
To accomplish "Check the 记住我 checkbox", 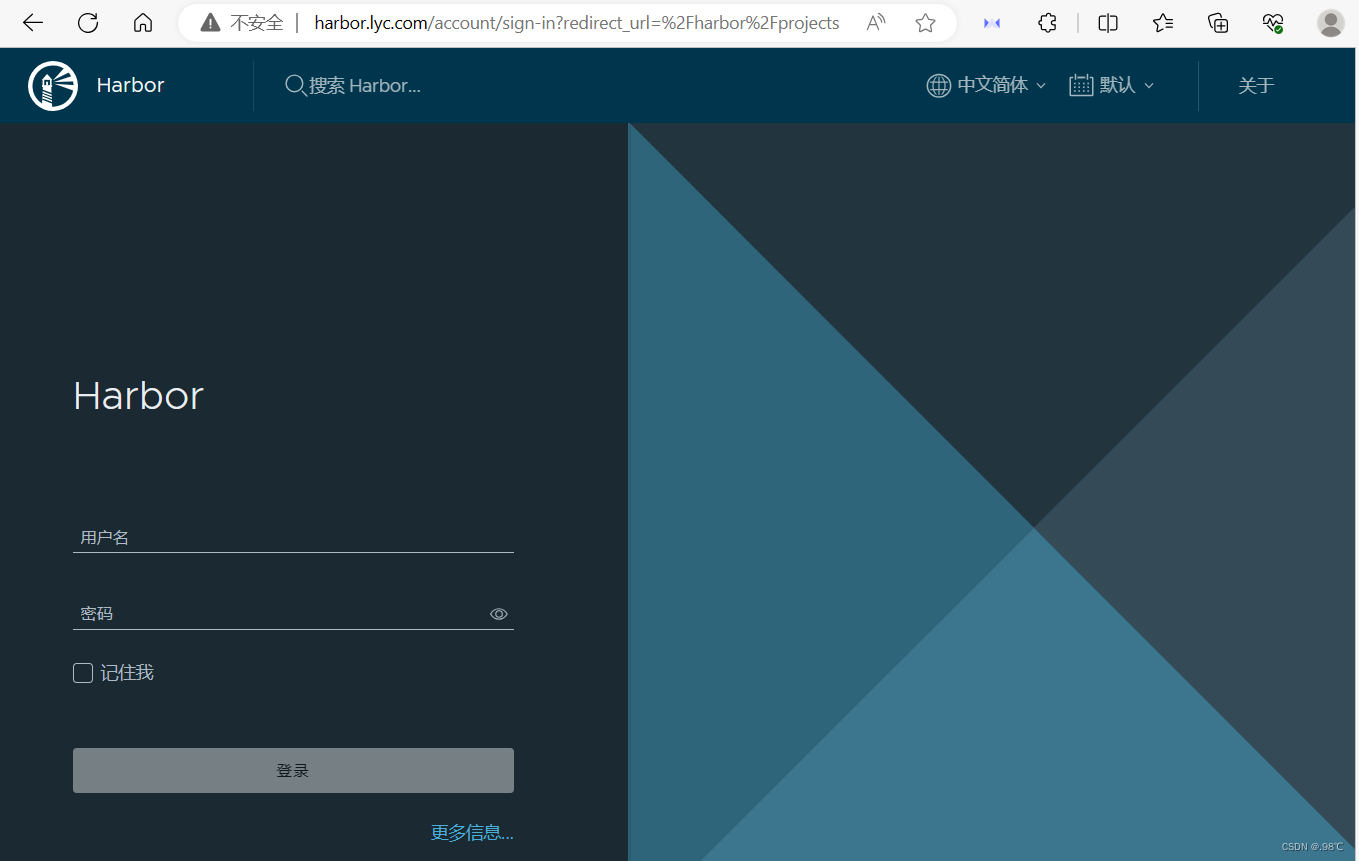I will point(83,673).
